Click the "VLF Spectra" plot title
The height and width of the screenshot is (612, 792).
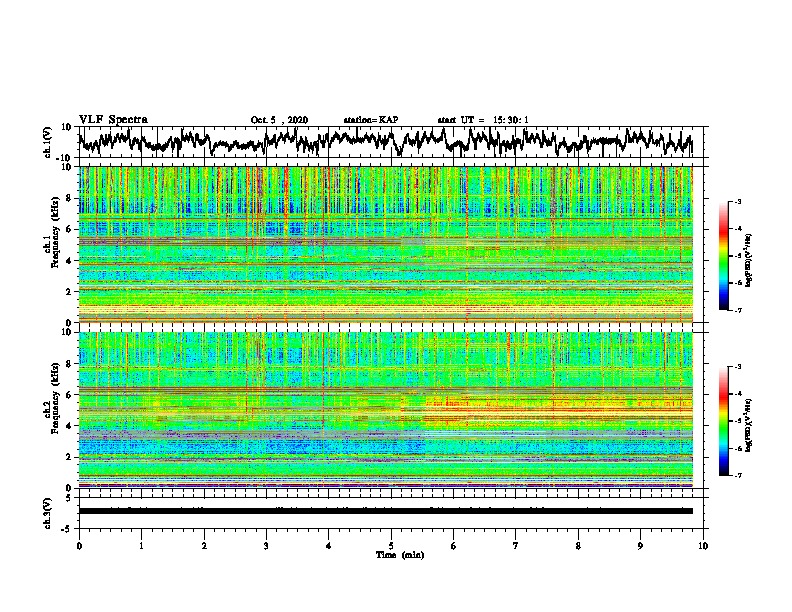113,120
